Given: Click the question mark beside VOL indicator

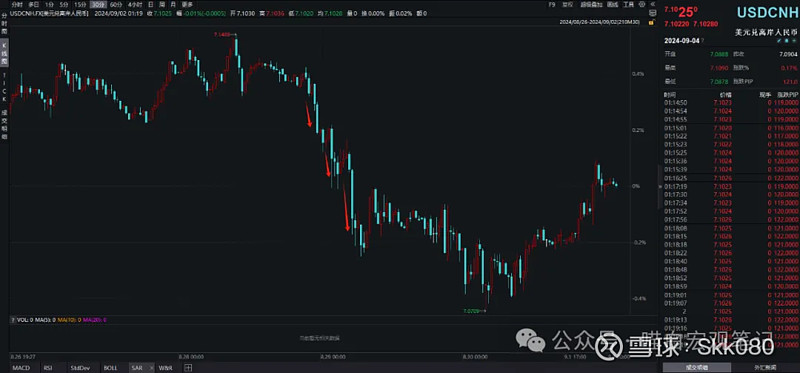Looking at the screenshot, I should (12, 320).
